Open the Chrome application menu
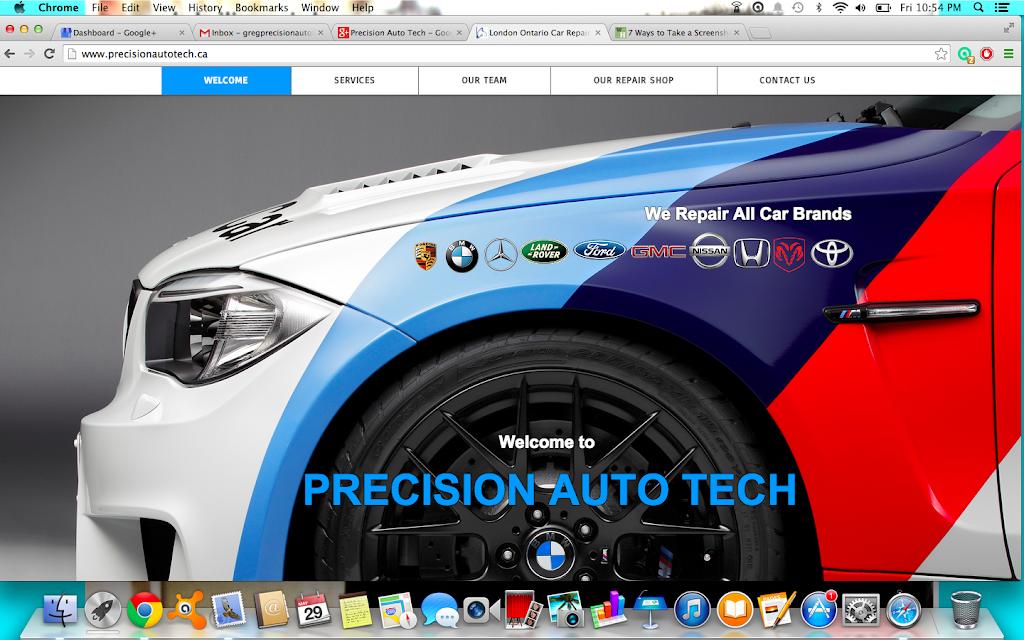 point(58,8)
